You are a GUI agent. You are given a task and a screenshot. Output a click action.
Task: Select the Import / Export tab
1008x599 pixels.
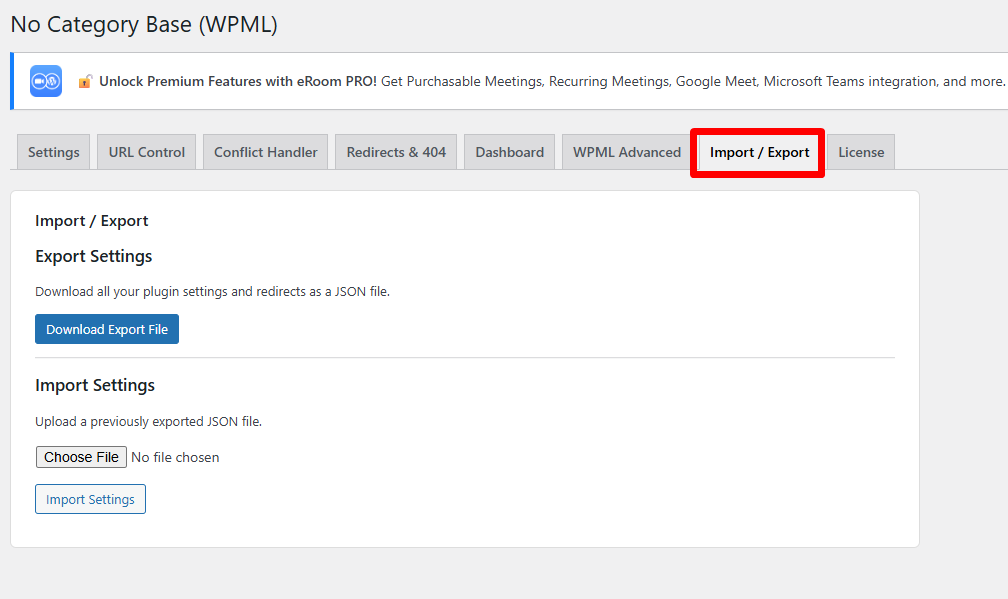pyautogui.click(x=759, y=152)
